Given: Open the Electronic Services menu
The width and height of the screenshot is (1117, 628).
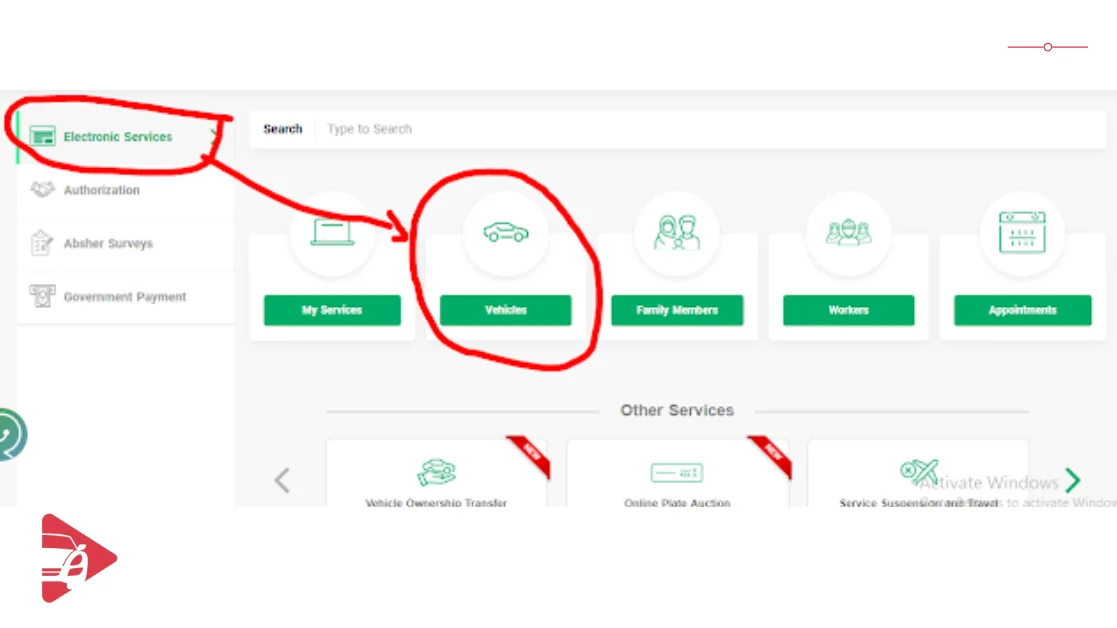Looking at the screenshot, I should [117, 137].
